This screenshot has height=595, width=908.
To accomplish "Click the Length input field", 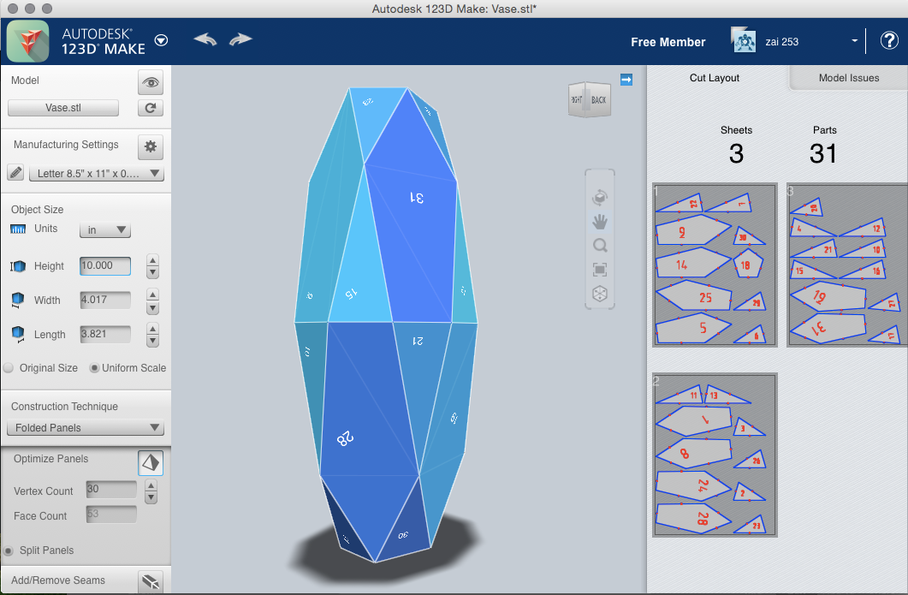I will click(x=105, y=334).
